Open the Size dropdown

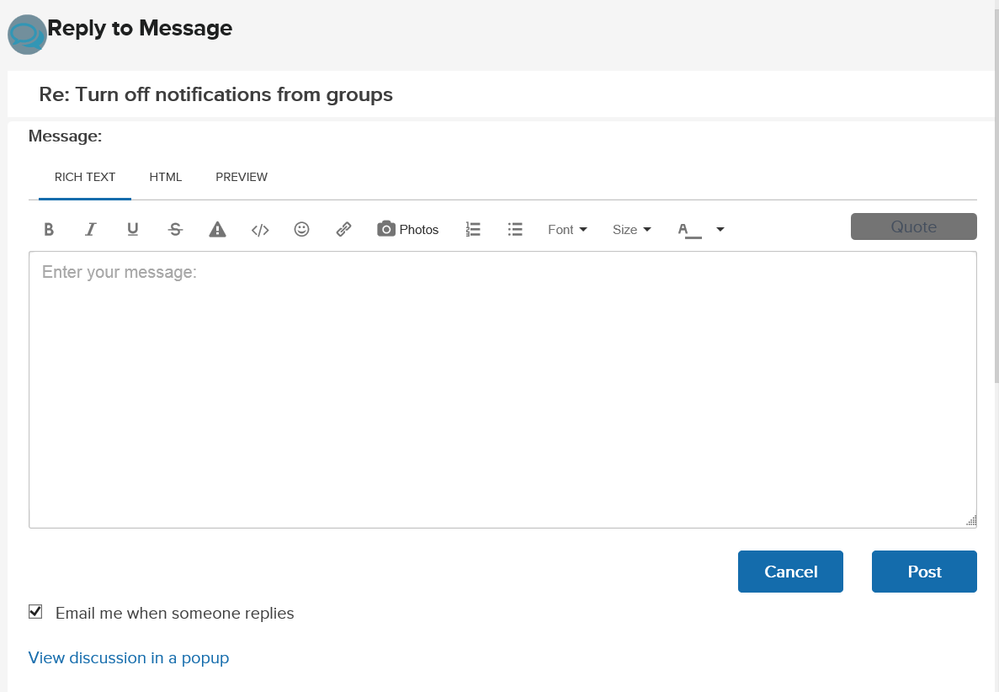point(631,229)
